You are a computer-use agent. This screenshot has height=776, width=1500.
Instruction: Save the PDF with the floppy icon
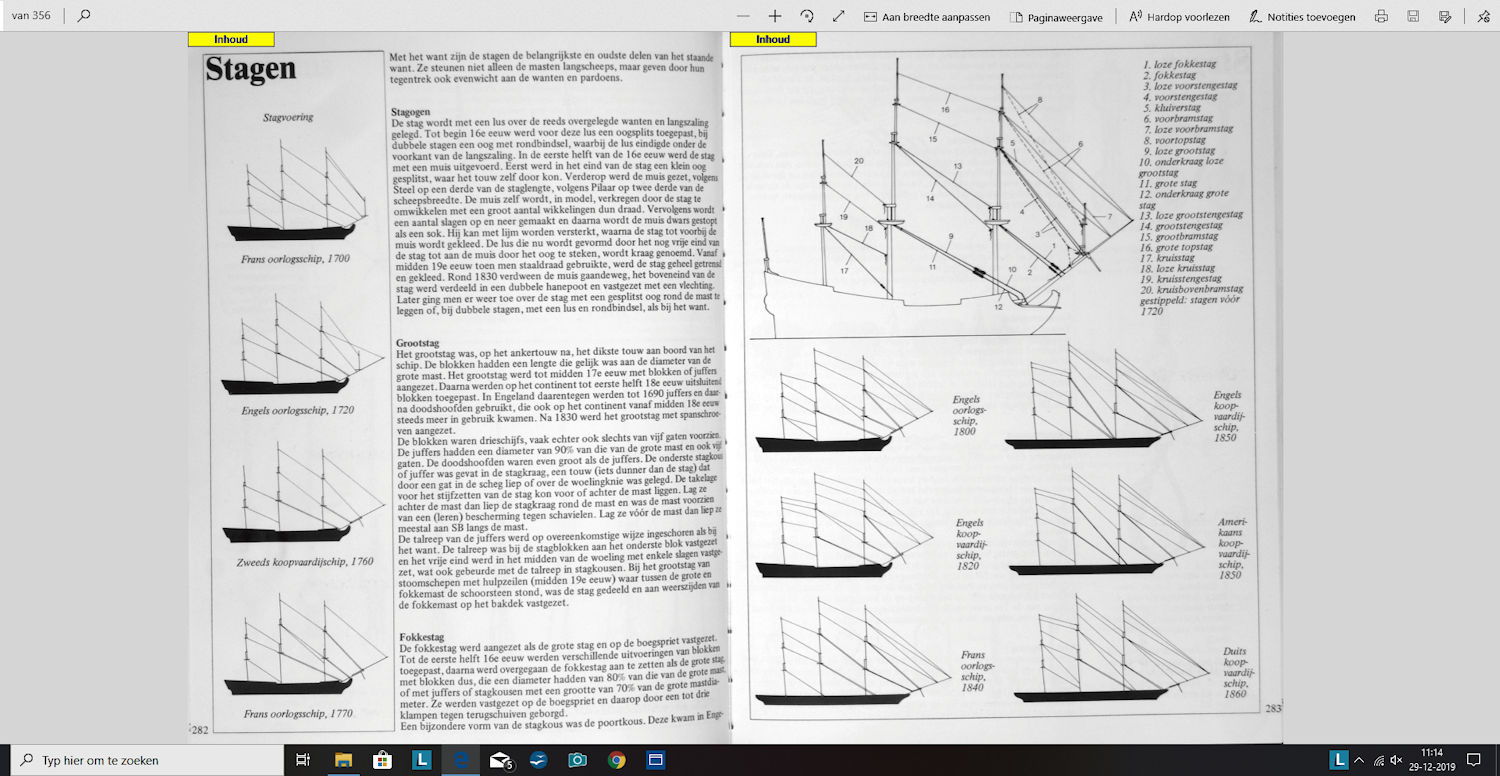(1413, 16)
